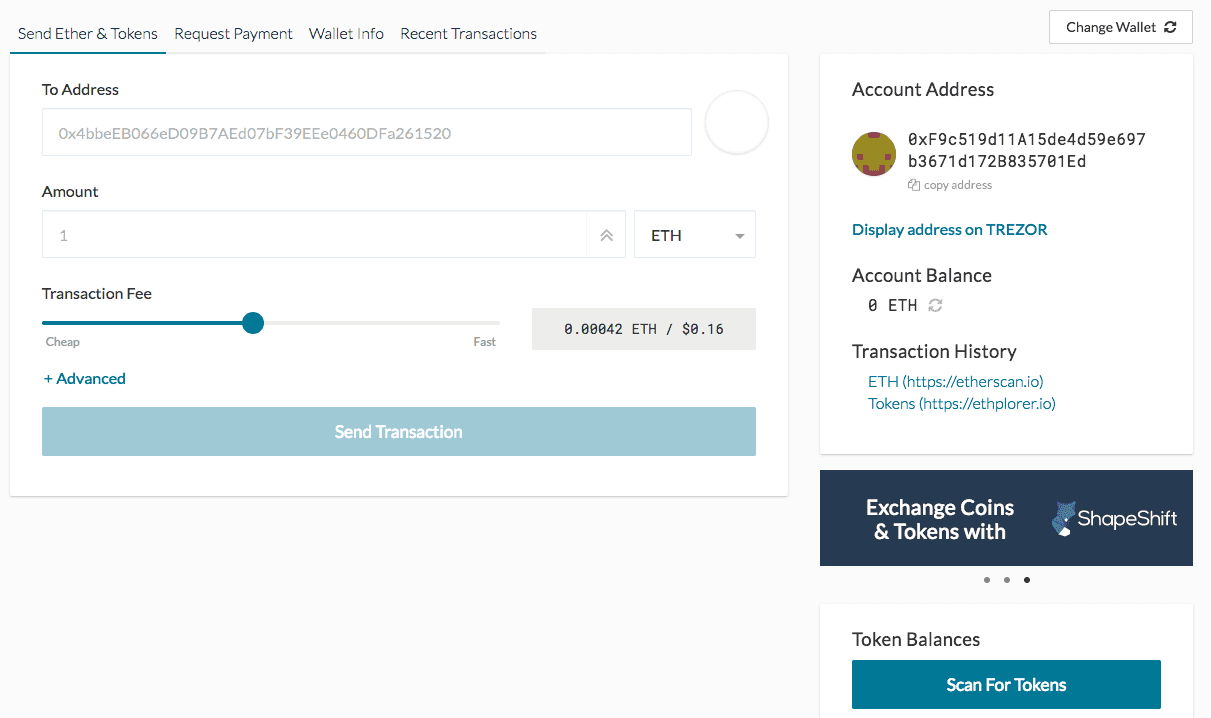Select the third carousel dot
The width and height of the screenshot is (1211, 718).
[x=1027, y=579]
